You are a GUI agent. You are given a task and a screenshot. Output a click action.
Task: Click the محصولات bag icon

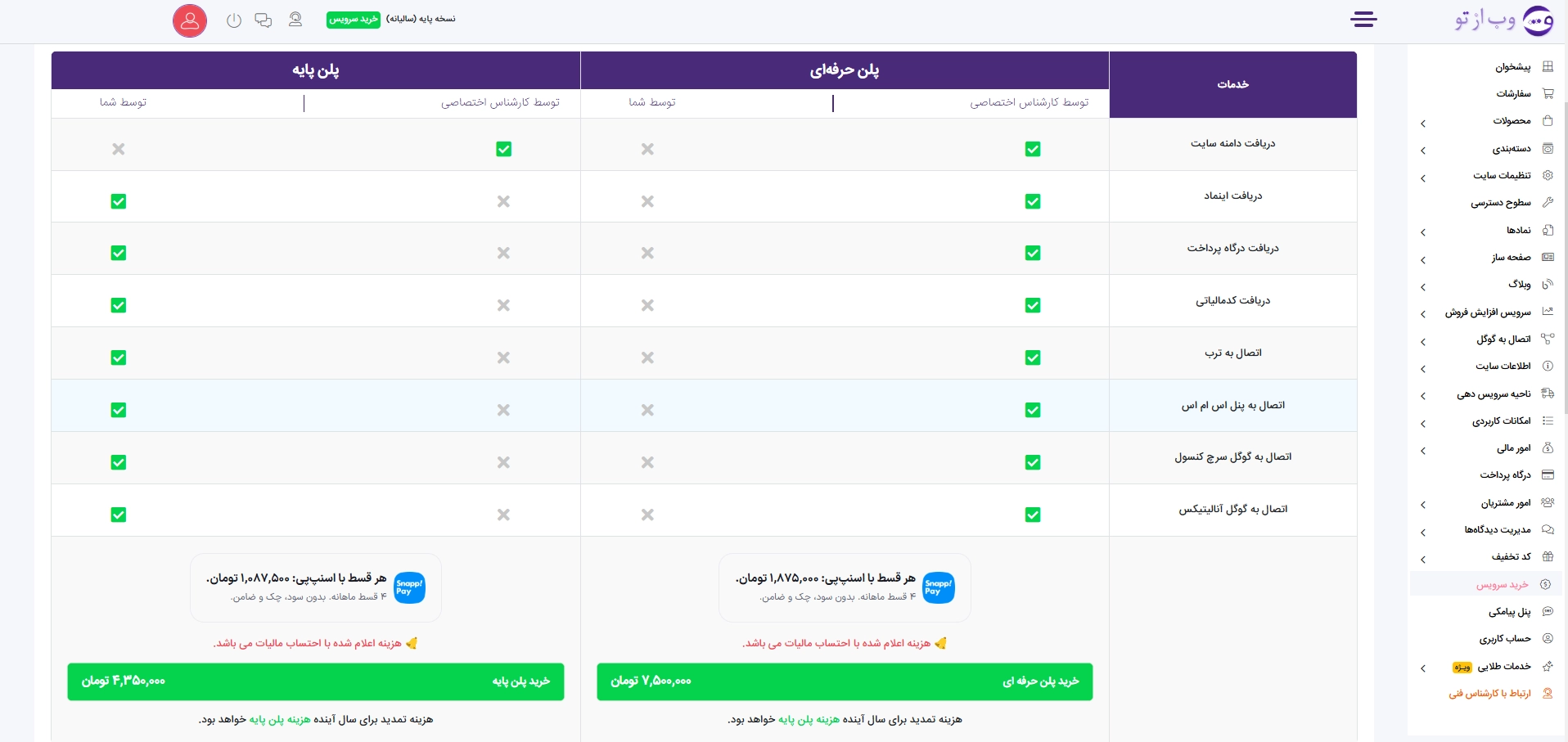(1548, 120)
